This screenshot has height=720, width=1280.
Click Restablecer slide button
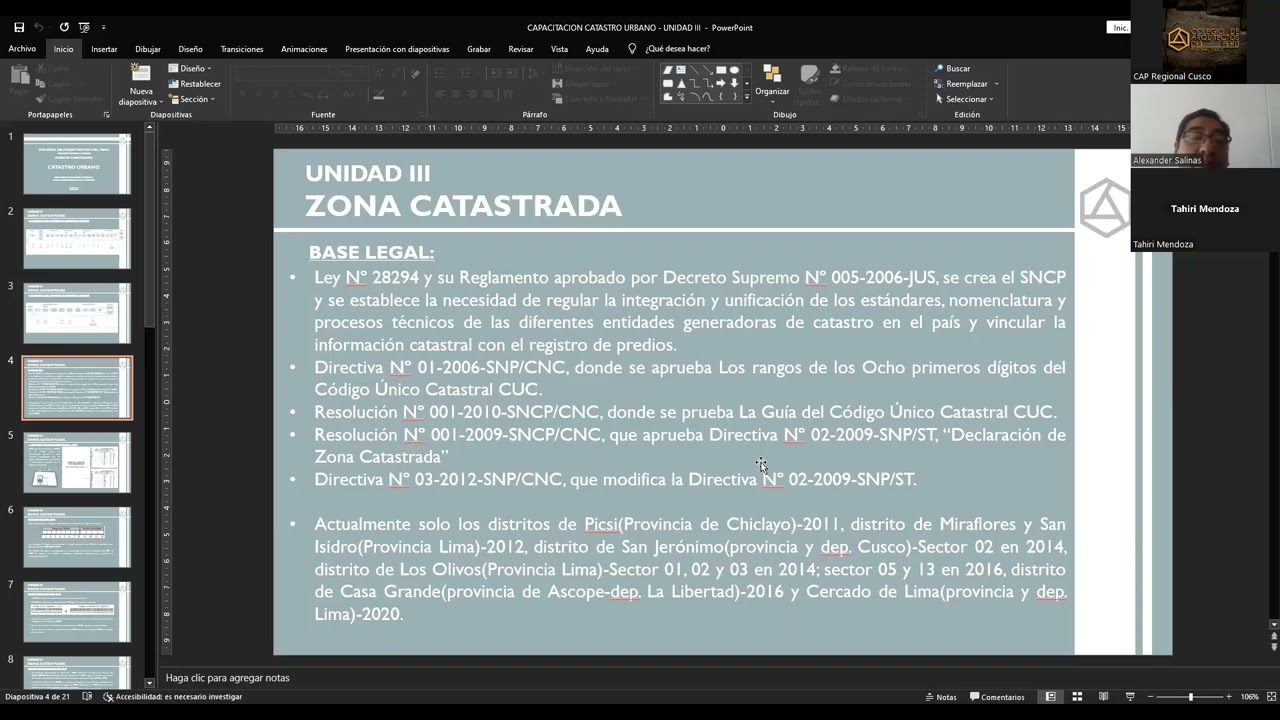coord(194,84)
